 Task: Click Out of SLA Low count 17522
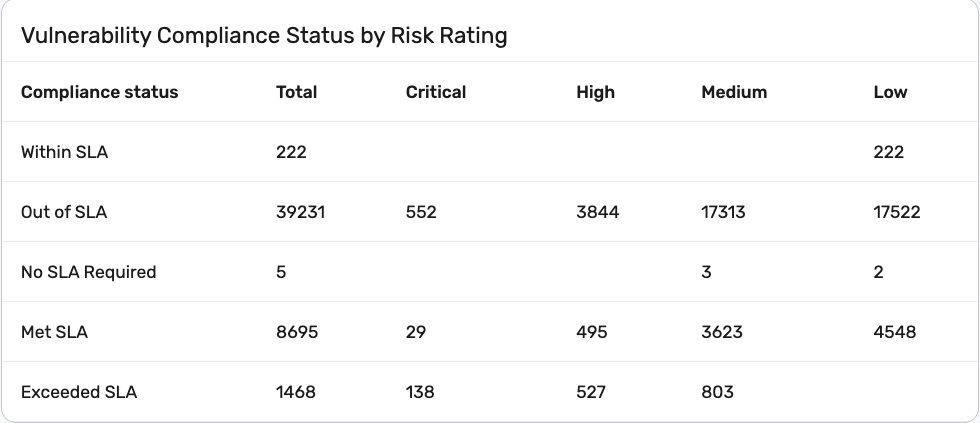coord(896,212)
